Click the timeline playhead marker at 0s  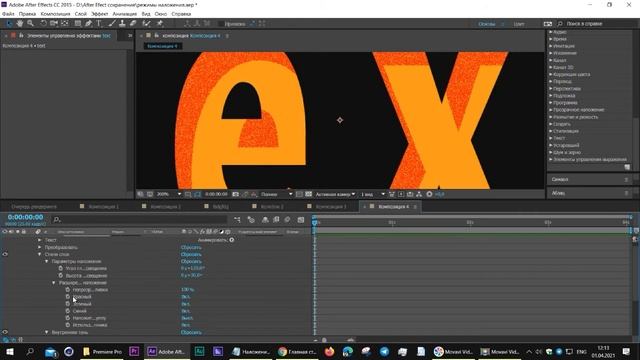coord(315,223)
